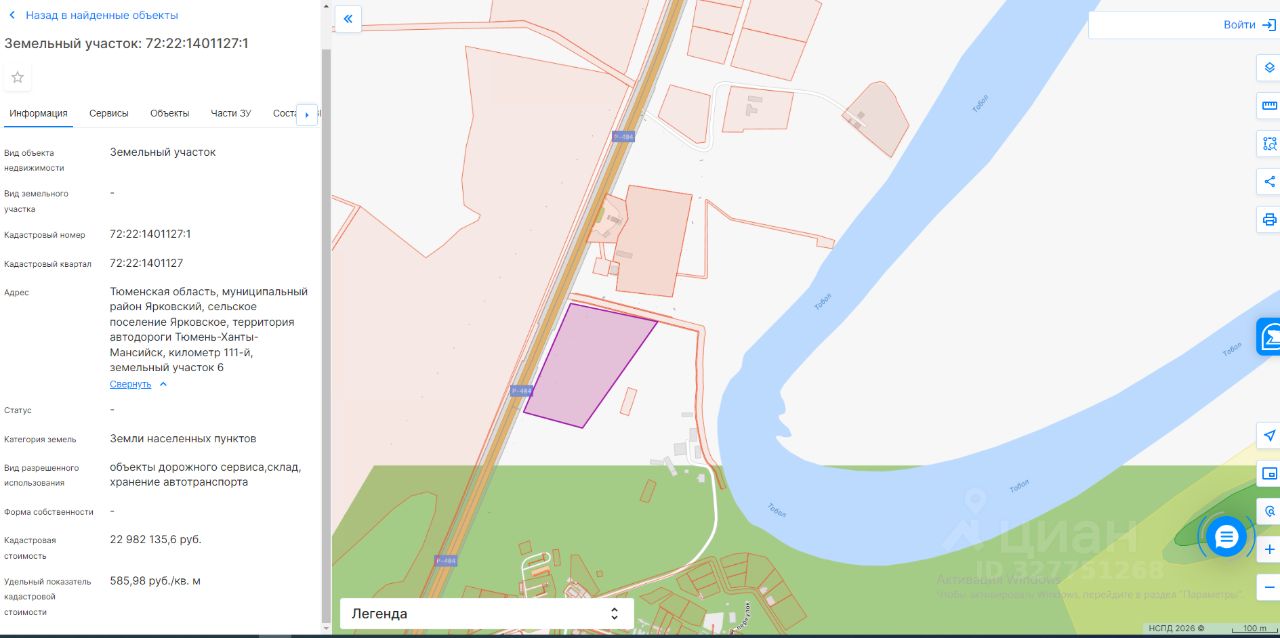Add parcel to favorites with star icon
Image resolution: width=1280 pixels, height=638 pixels.
[x=18, y=77]
